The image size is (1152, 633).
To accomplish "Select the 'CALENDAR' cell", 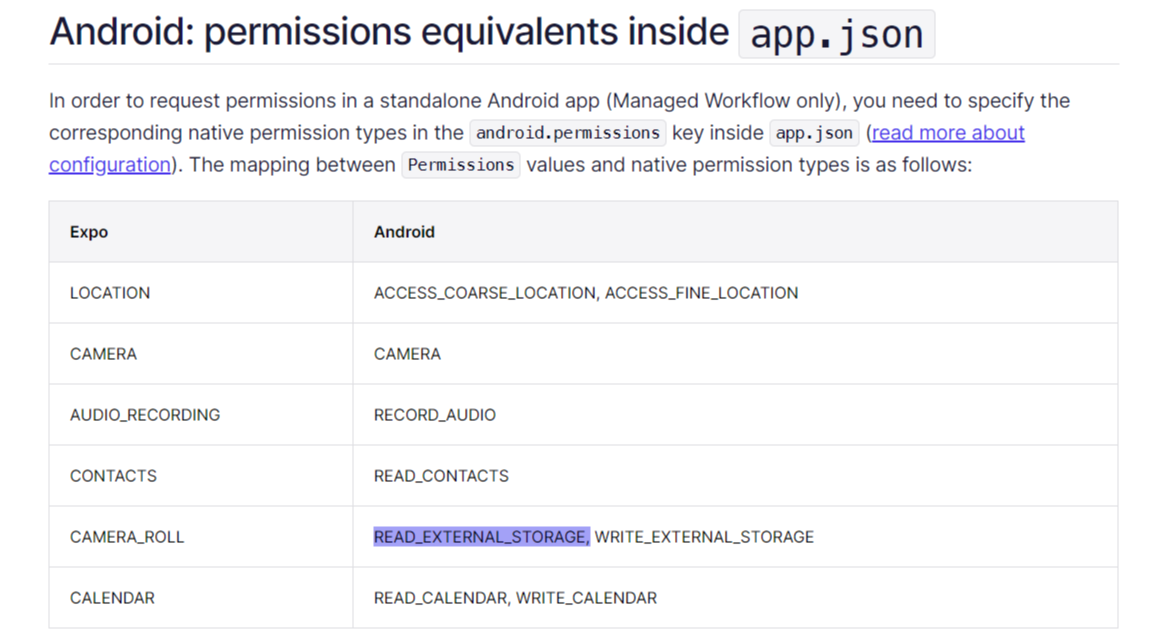I will coord(201,598).
